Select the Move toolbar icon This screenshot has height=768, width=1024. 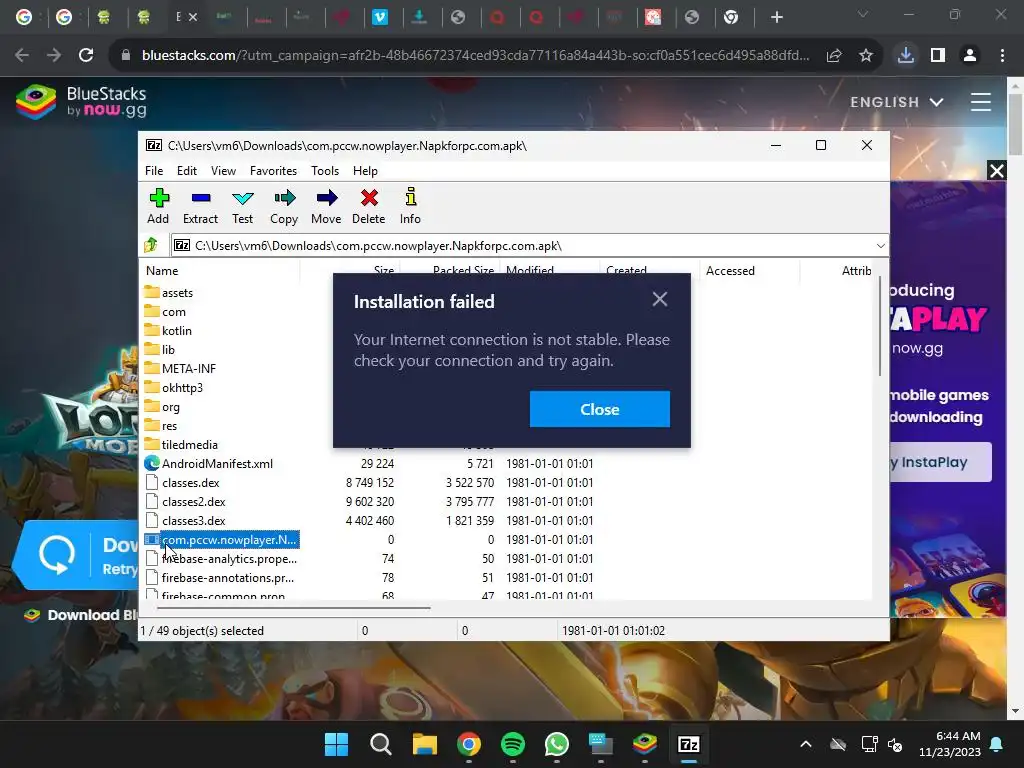[327, 206]
